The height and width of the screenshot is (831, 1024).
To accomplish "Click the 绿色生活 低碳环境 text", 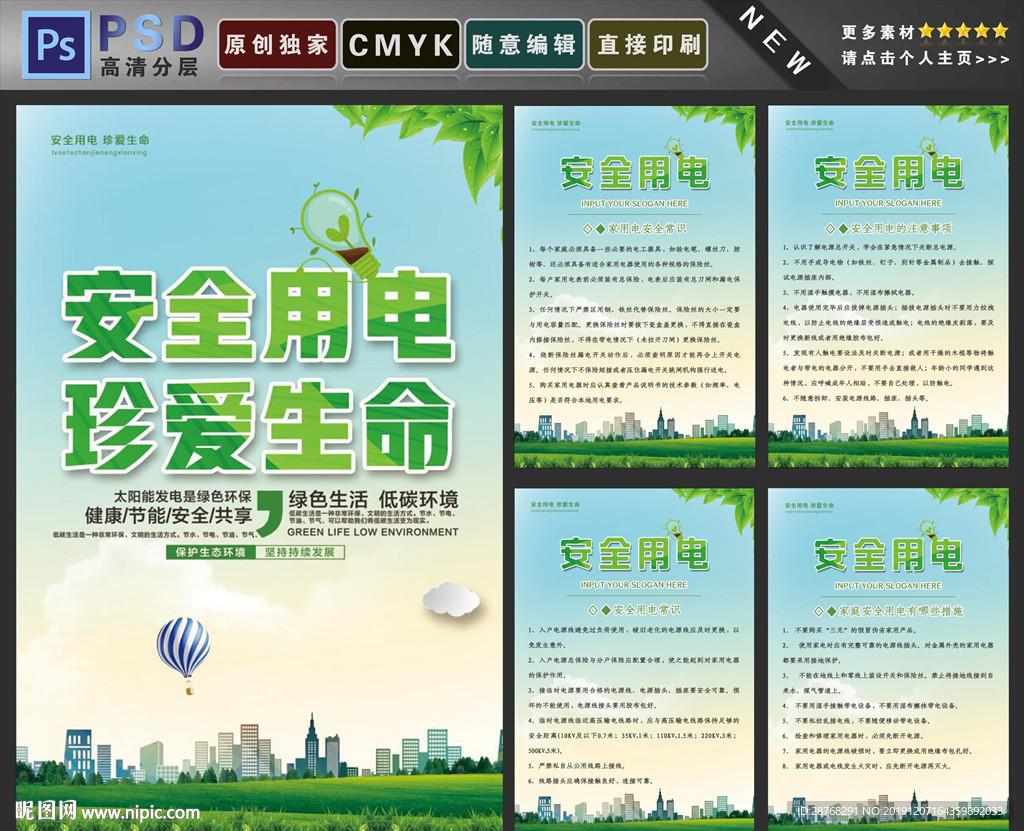I will coord(373,500).
